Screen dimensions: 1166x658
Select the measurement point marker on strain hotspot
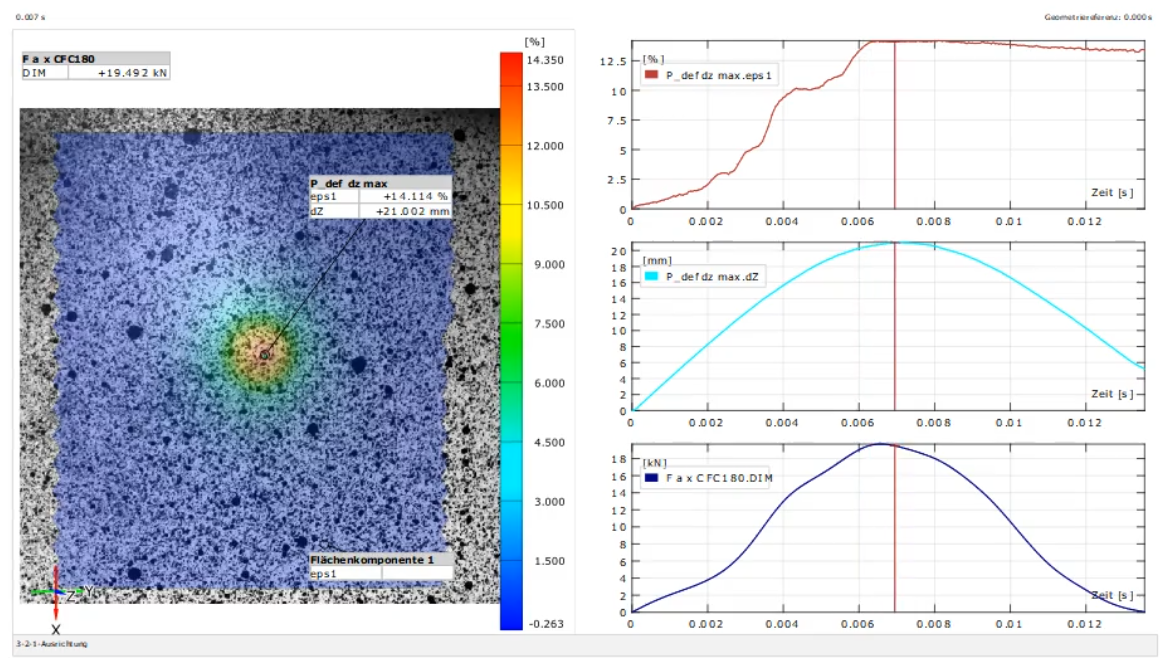tap(265, 354)
